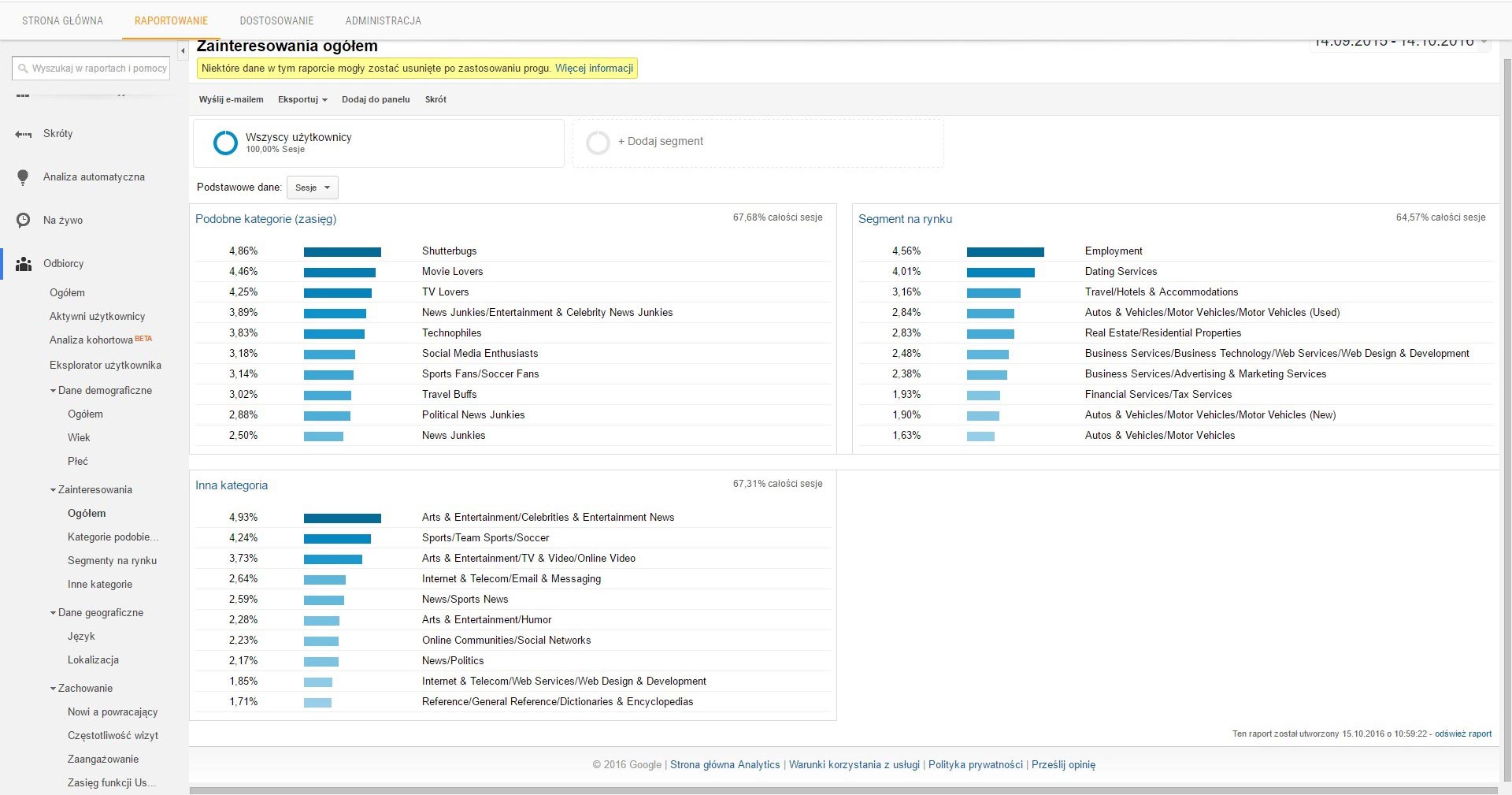Open the Eksportuj dropdown menu
Viewport: 1512px width, 795px height.
(x=302, y=99)
